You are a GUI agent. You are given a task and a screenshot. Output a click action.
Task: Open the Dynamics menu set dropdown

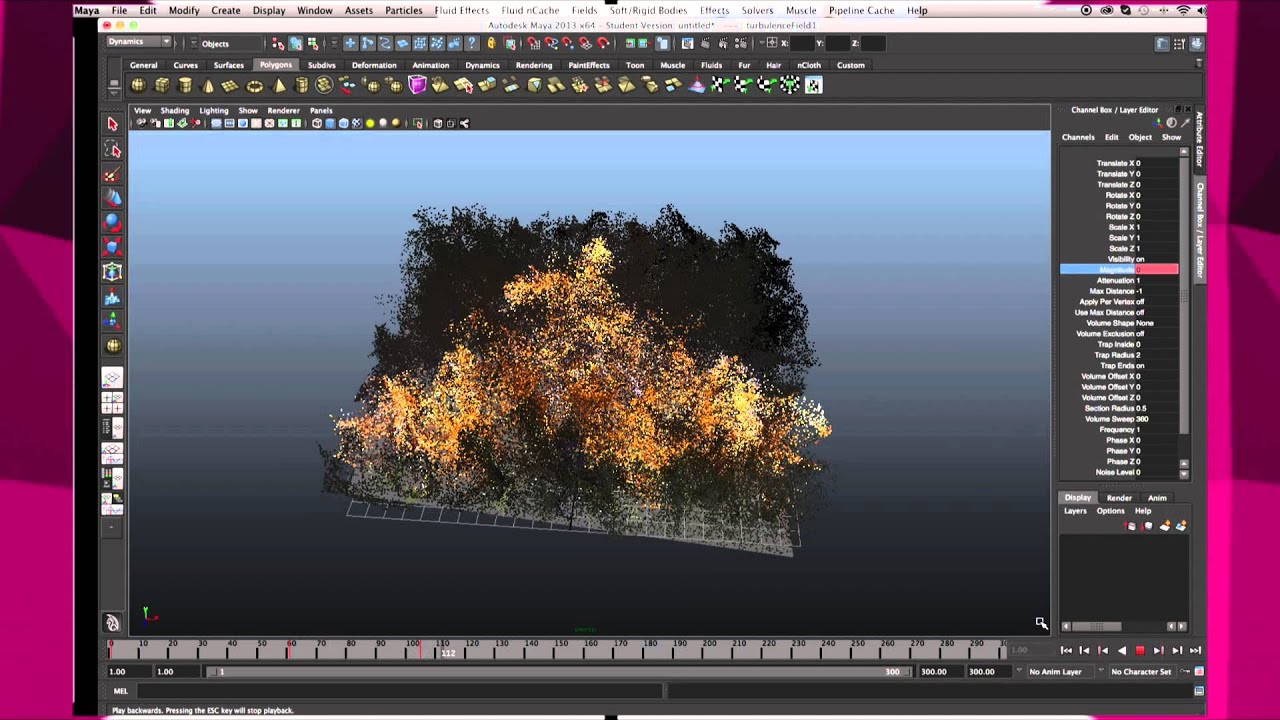point(139,42)
